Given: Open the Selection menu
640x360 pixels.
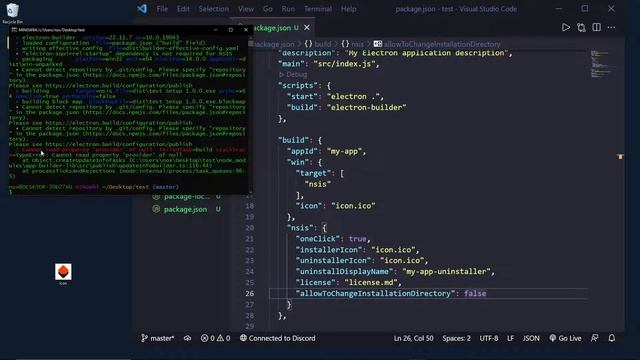Looking at the screenshot, I should (213, 9).
